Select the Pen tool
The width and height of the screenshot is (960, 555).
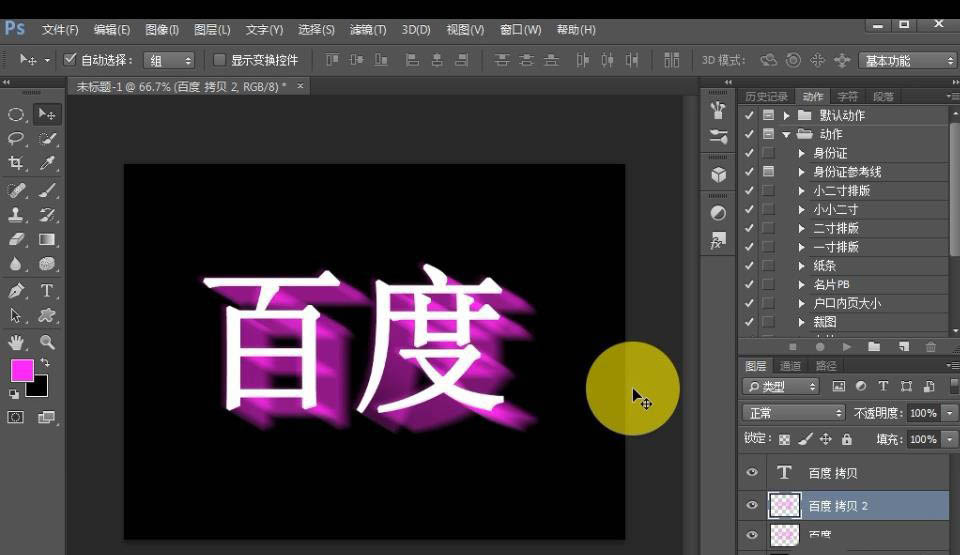click(16, 290)
